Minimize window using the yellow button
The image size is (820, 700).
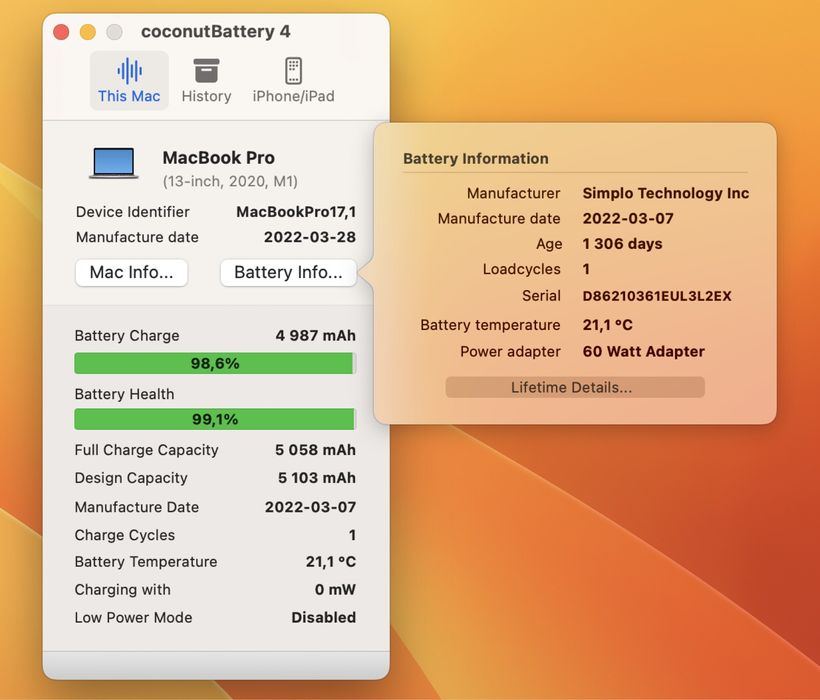point(88,32)
